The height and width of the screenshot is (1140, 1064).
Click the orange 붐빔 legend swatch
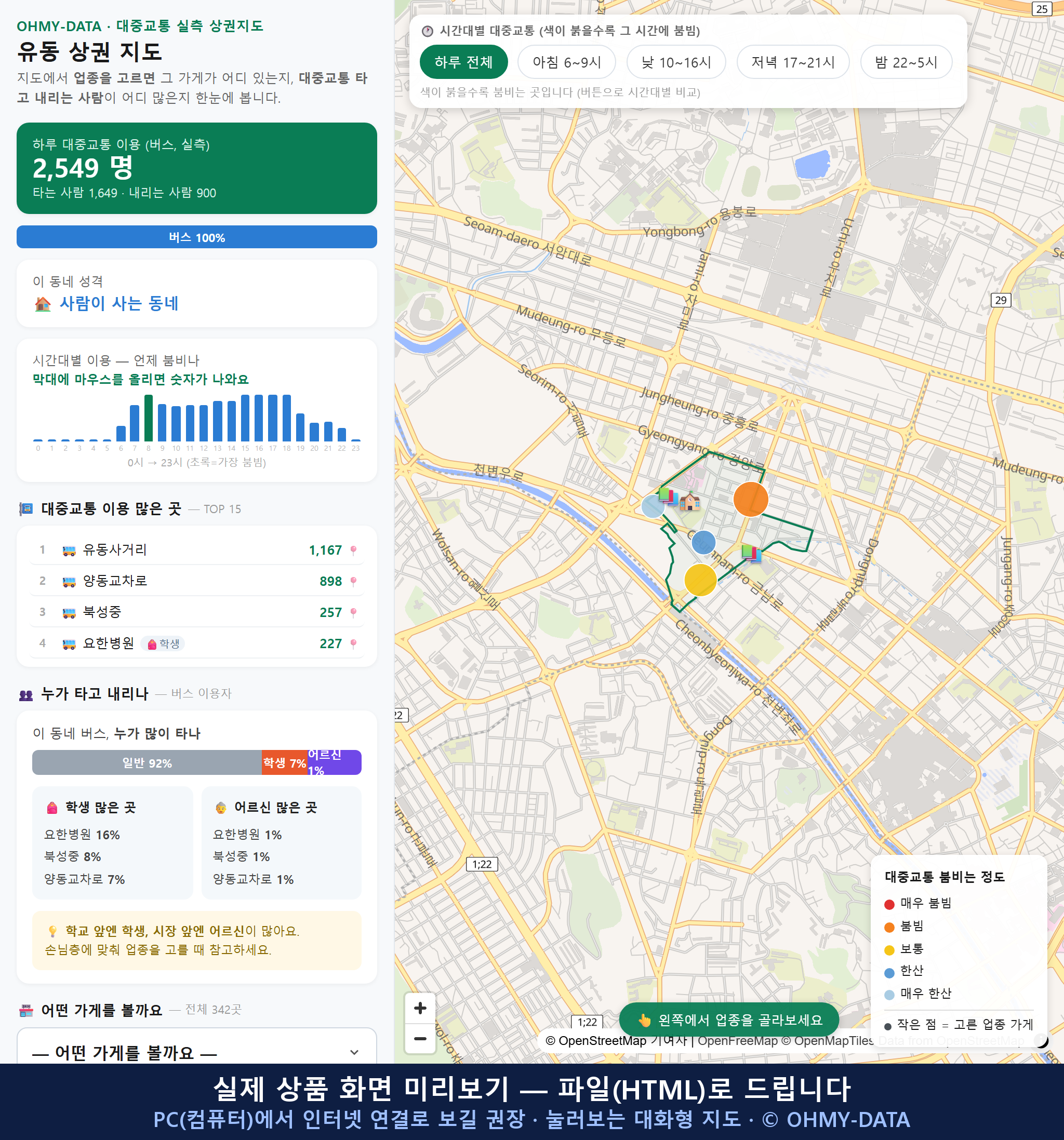889,927
